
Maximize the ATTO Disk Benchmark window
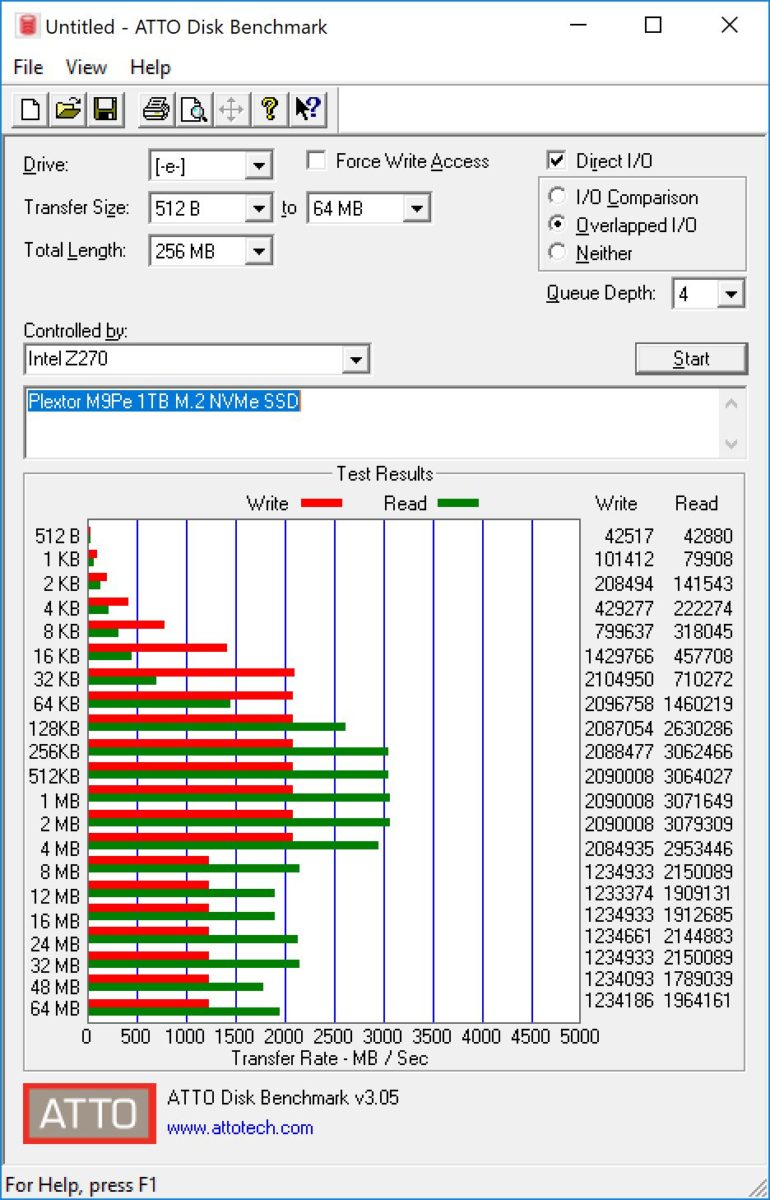pos(653,26)
